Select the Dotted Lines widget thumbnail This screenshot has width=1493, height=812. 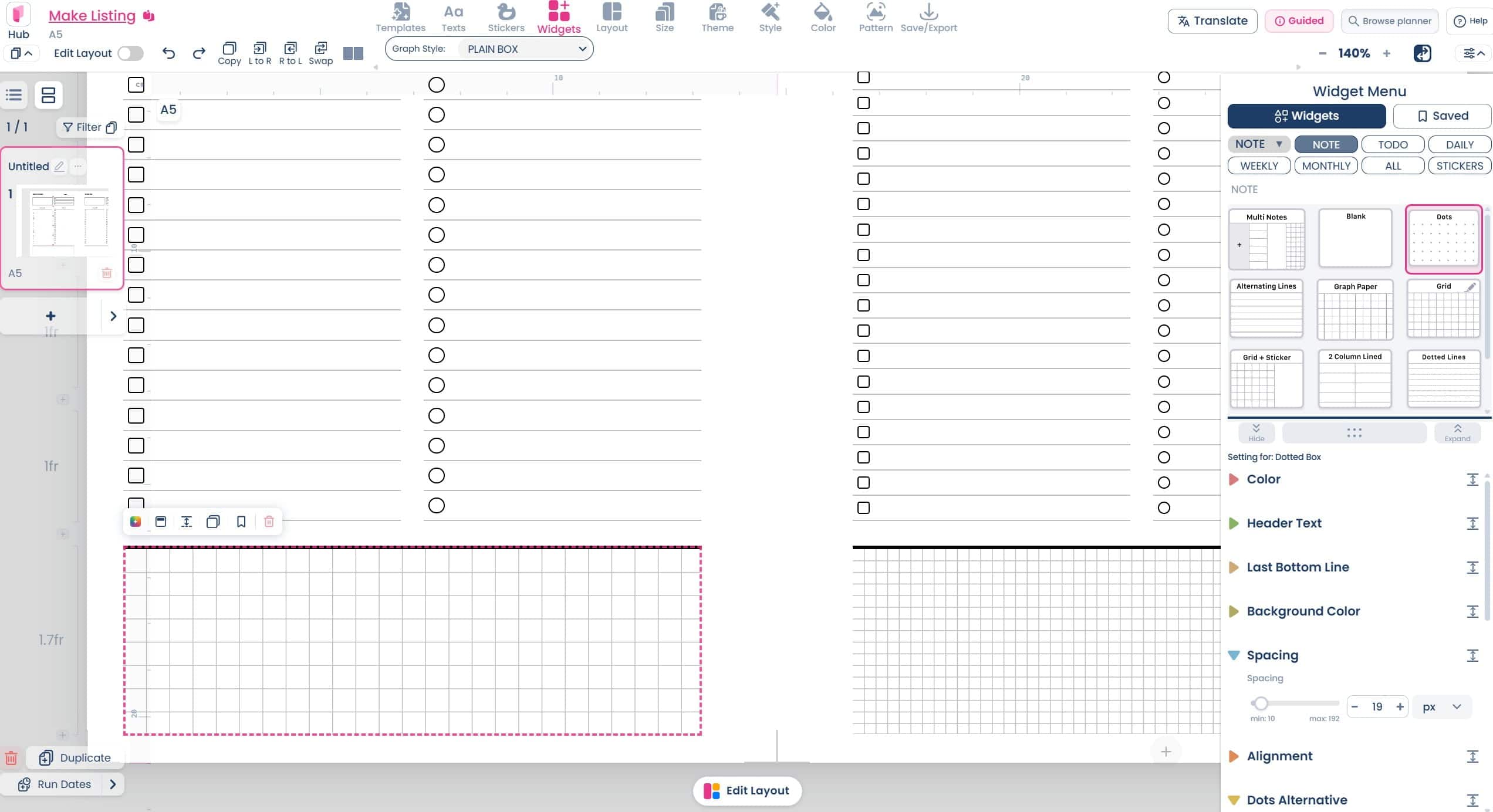click(x=1444, y=378)
